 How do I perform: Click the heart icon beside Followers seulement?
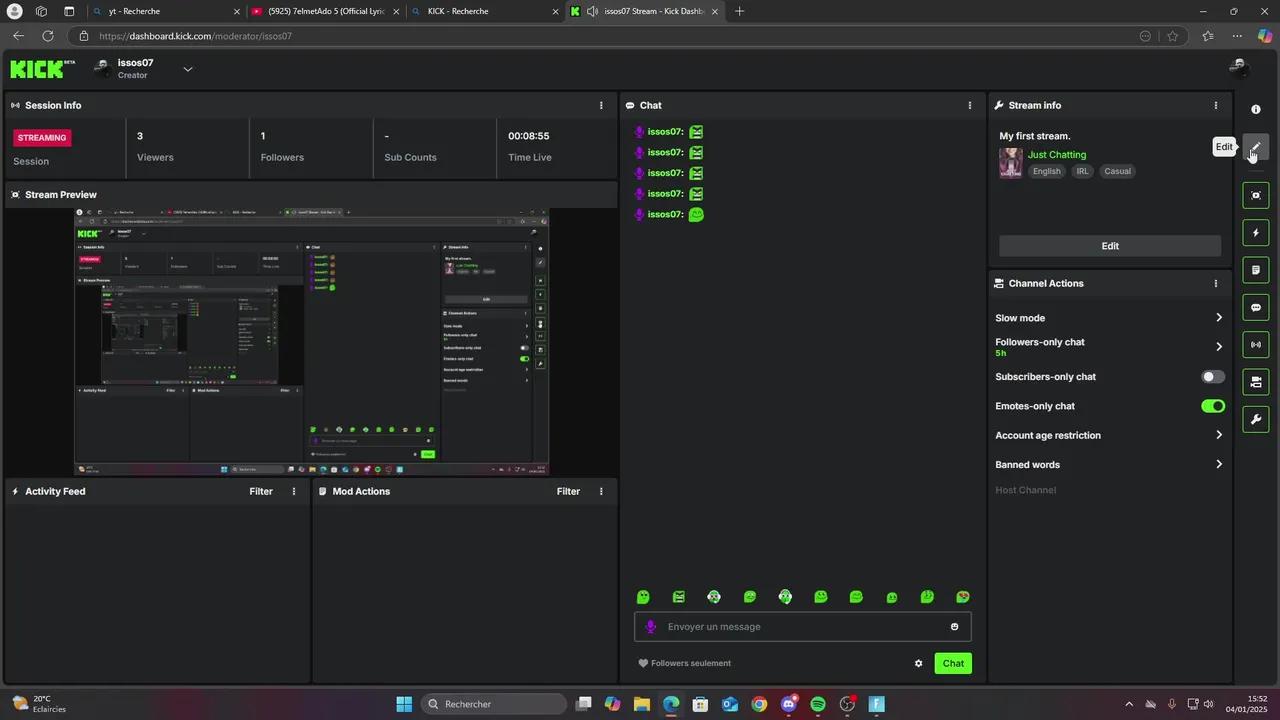643,663
